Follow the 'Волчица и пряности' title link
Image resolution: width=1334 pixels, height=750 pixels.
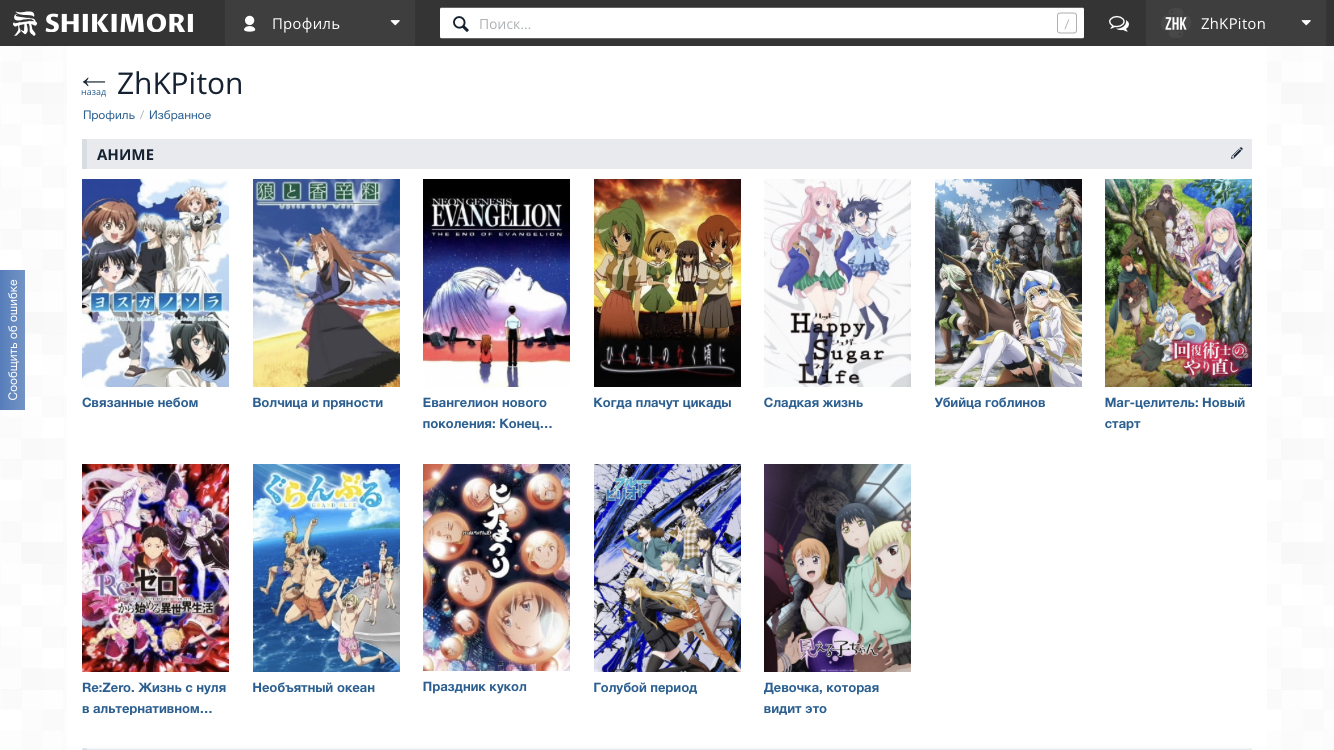point(318,403)
